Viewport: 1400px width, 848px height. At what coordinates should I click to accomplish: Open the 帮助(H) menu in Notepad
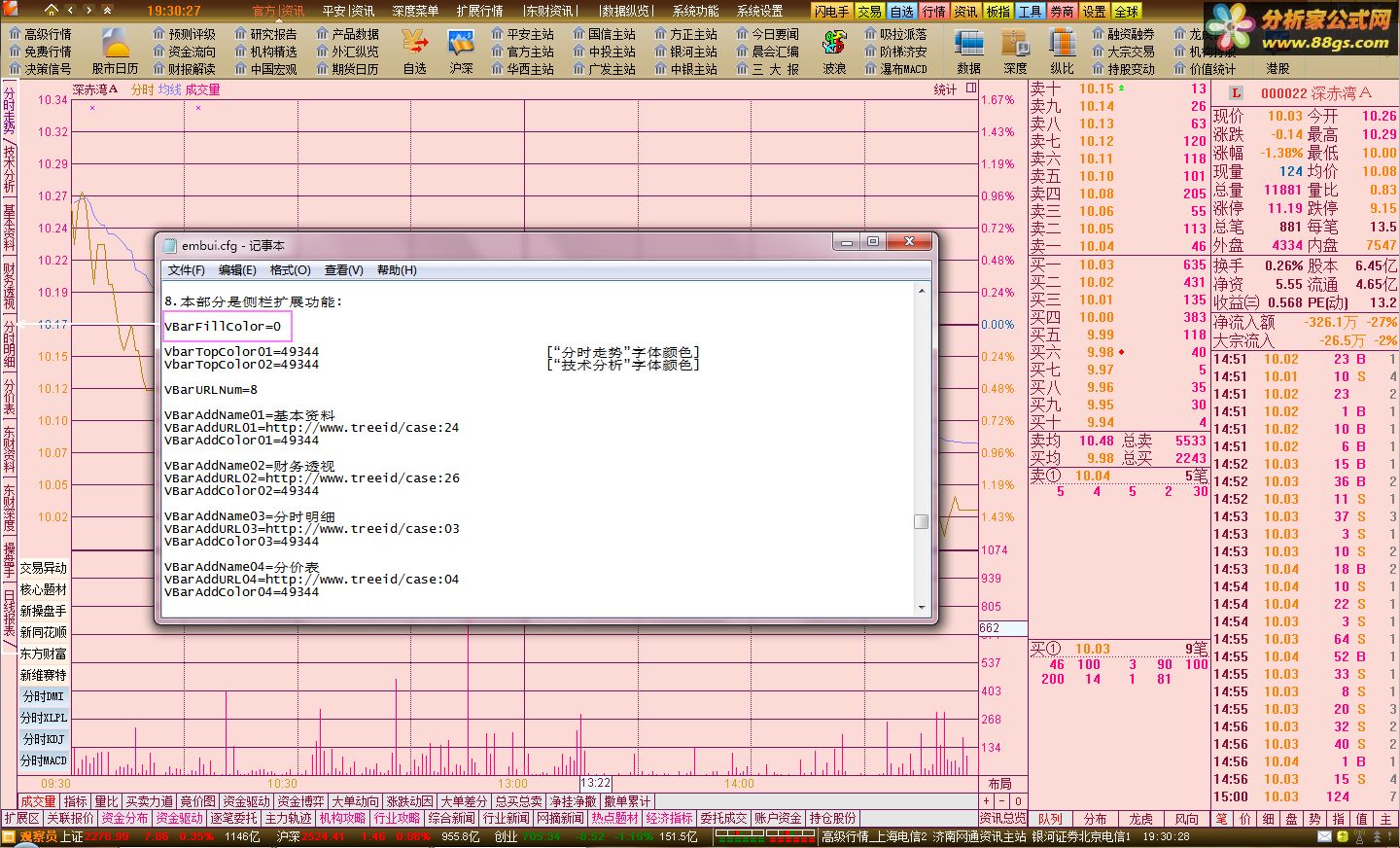tap(397, 270)
